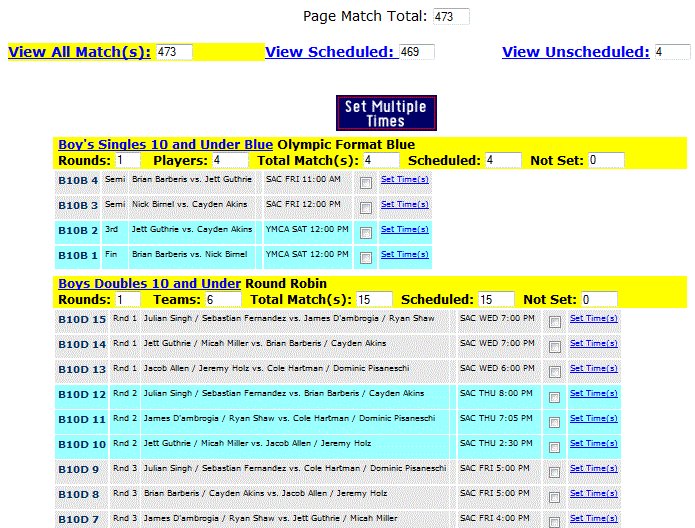The height and width of the screenshot is (528, 695).
Task: Check the box for match B10B 1
Action: [366, 258]
